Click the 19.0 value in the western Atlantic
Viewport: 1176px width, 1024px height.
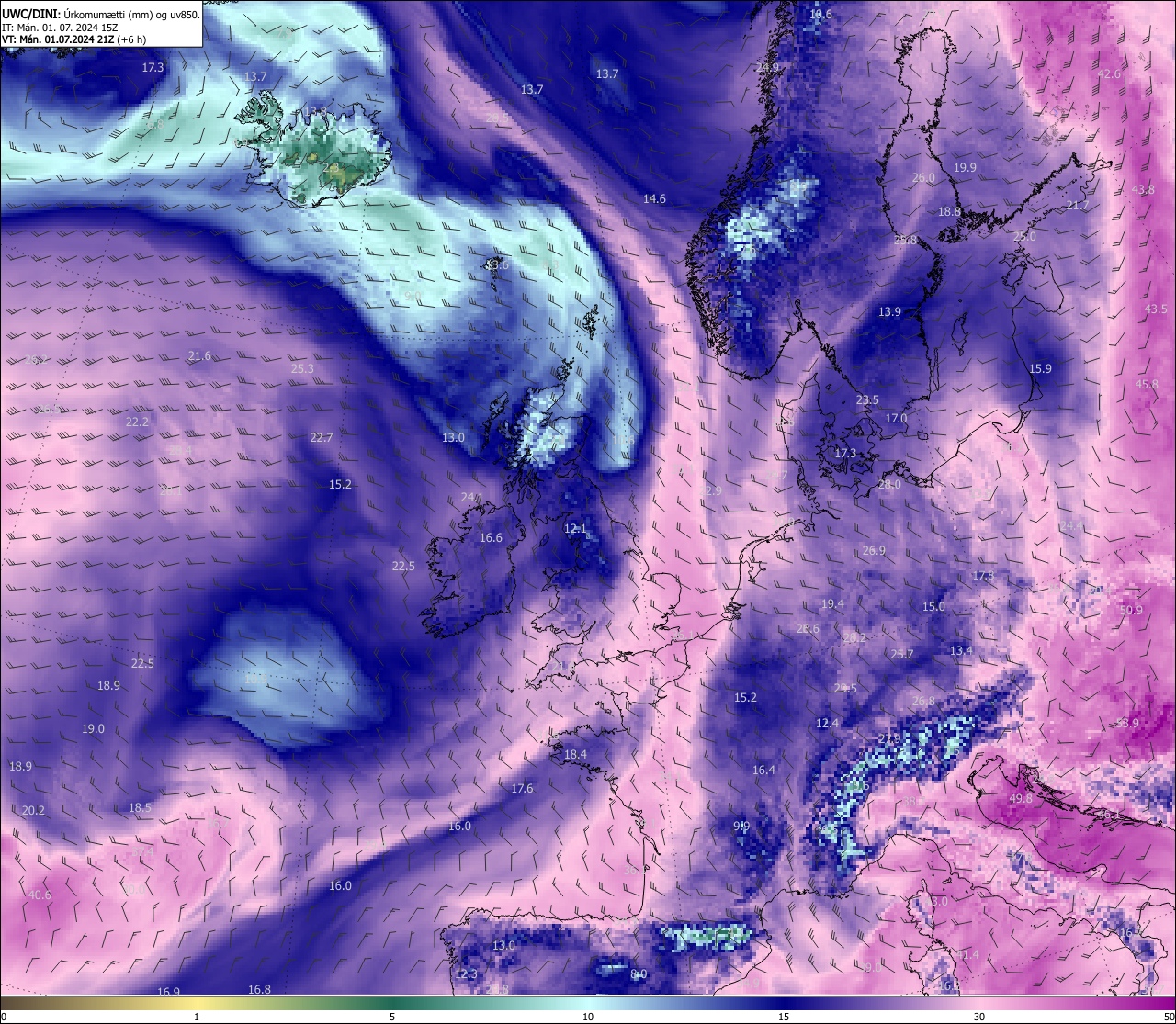(93, 728)
